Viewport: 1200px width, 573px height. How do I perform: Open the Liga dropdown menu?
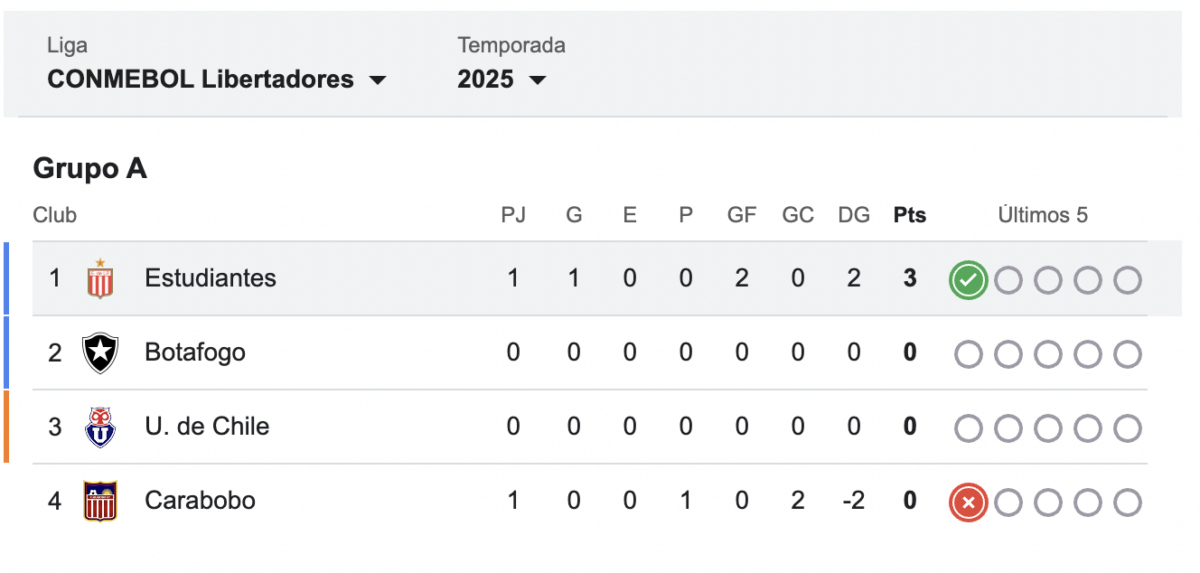click(215, 79)
